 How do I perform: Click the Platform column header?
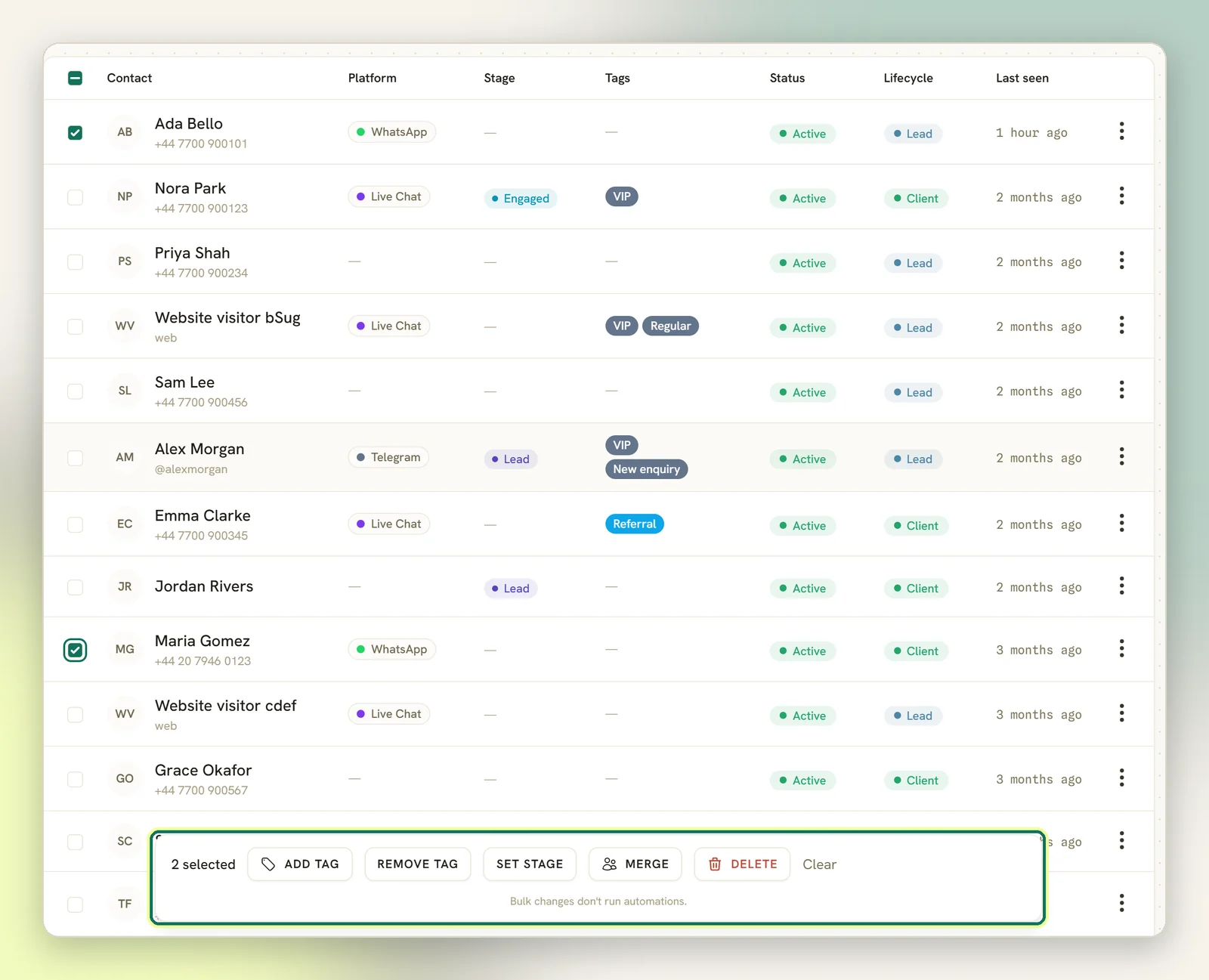coord(372,78)
